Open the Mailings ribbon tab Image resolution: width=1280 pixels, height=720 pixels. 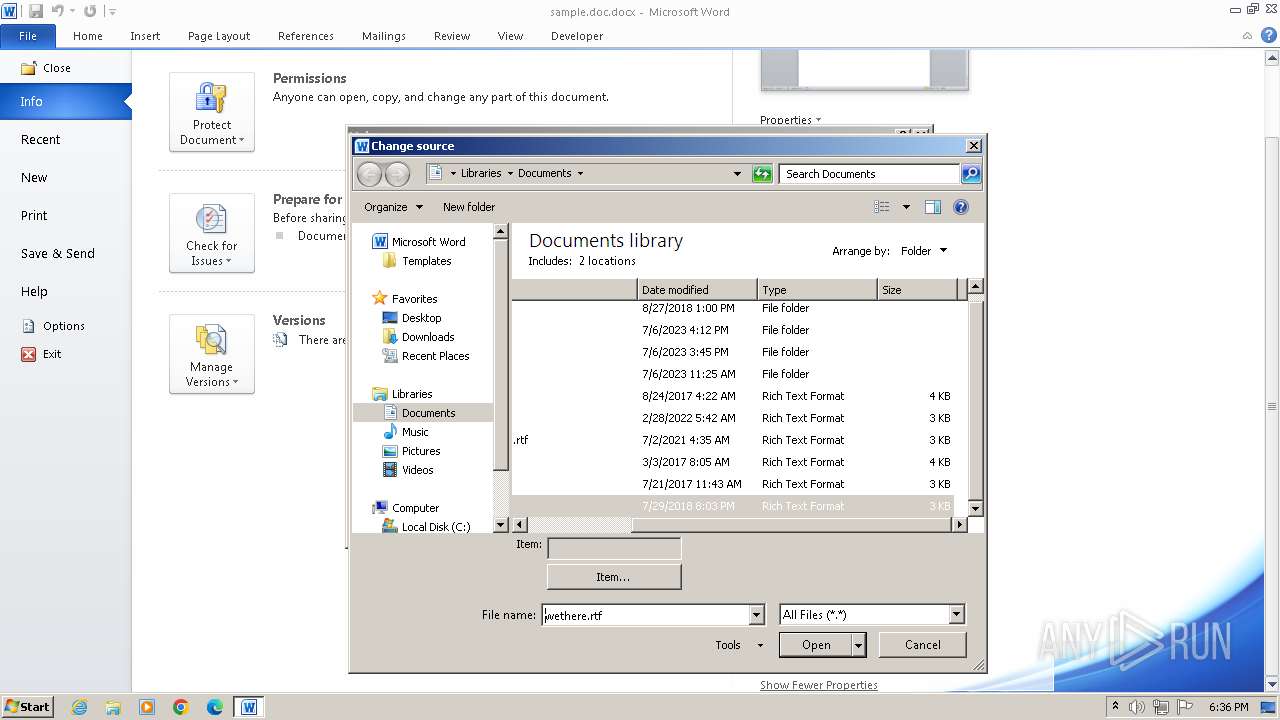[384, 36]
